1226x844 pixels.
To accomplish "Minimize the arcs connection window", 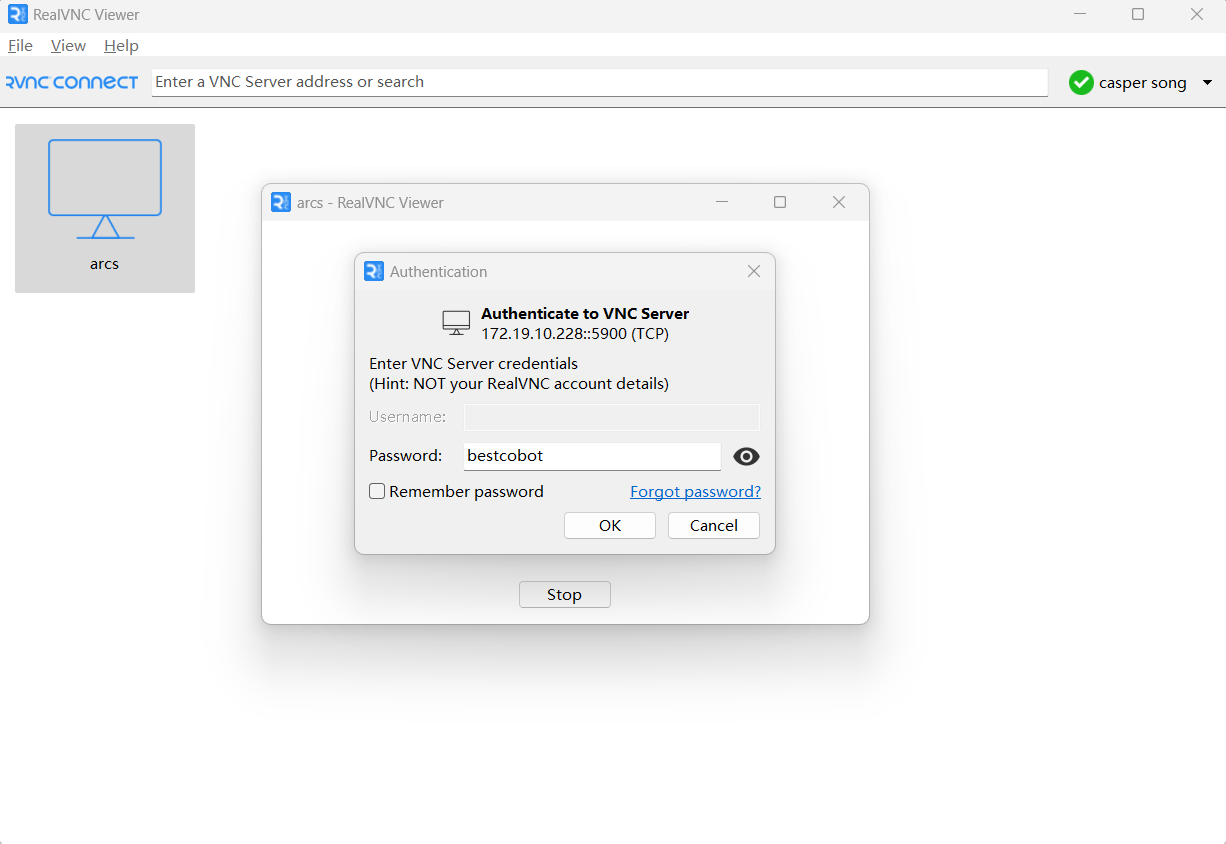I will click(x=722, y=202).
